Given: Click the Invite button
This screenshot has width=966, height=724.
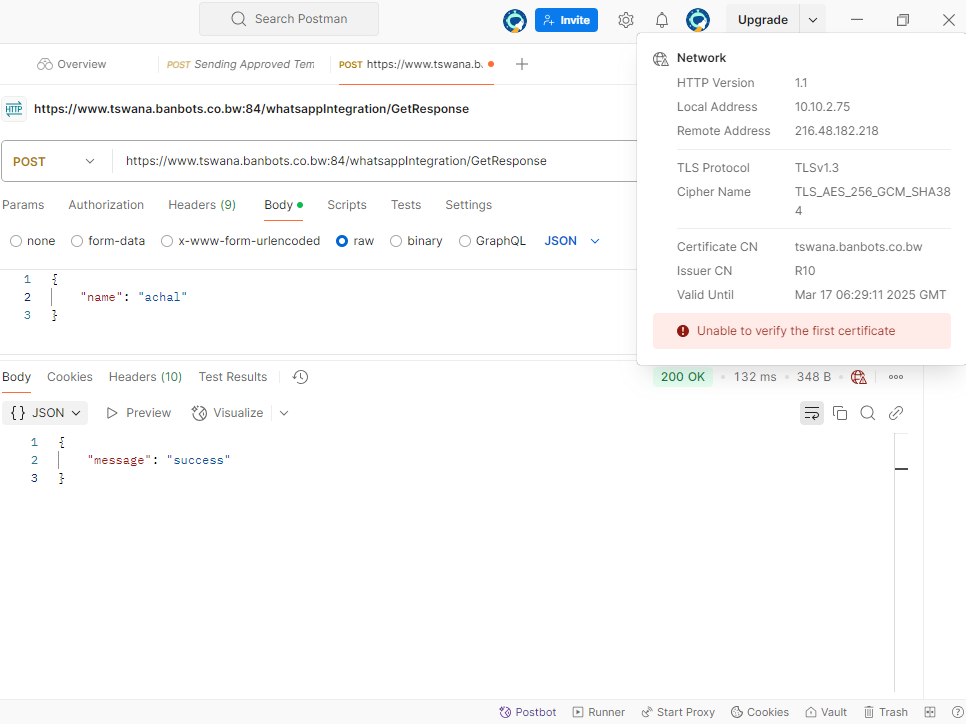Looking at the screenshot, I should point(566,20).
